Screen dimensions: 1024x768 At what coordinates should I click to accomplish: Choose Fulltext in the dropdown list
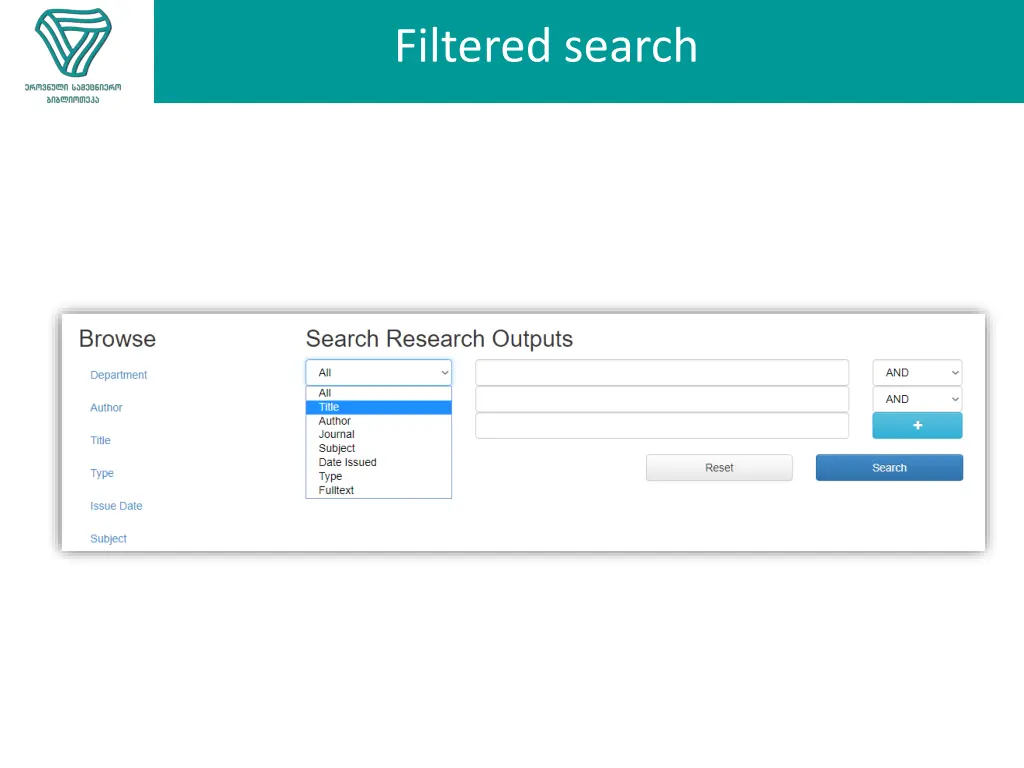[x=379, y=490]
